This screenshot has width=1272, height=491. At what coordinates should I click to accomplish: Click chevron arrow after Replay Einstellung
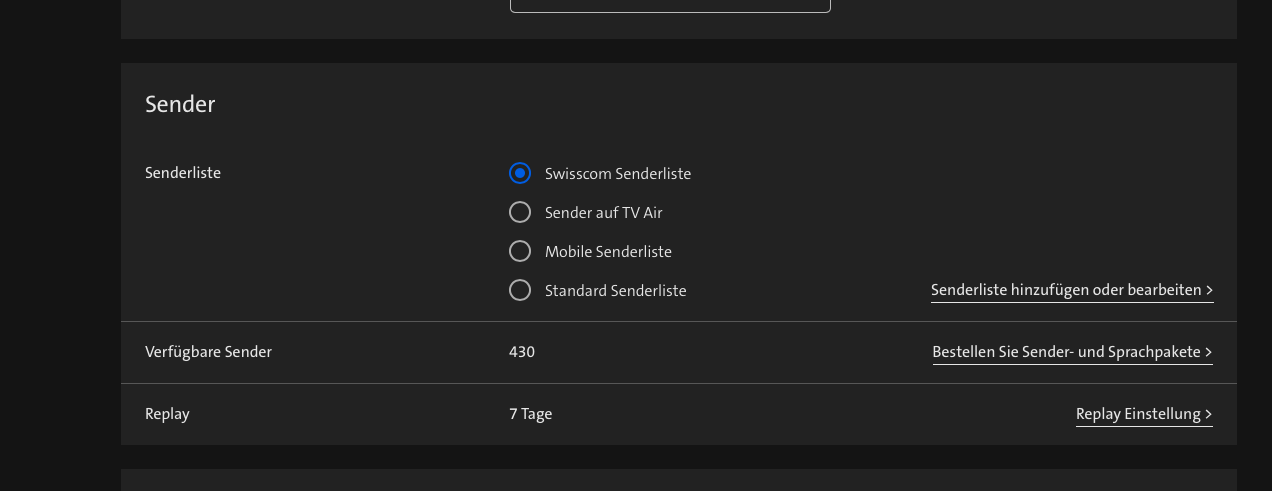tap(1209, 415)
